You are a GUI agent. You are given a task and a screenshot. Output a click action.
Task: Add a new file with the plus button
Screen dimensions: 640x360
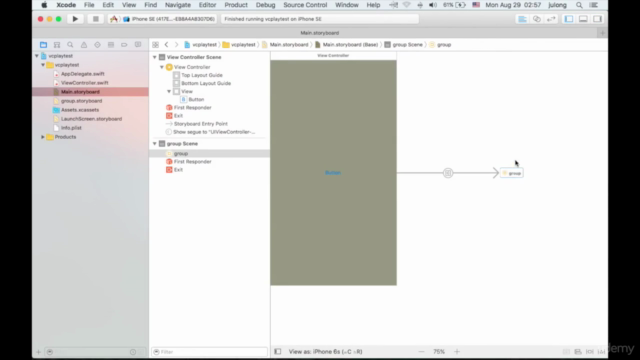[x=38, y=352]
